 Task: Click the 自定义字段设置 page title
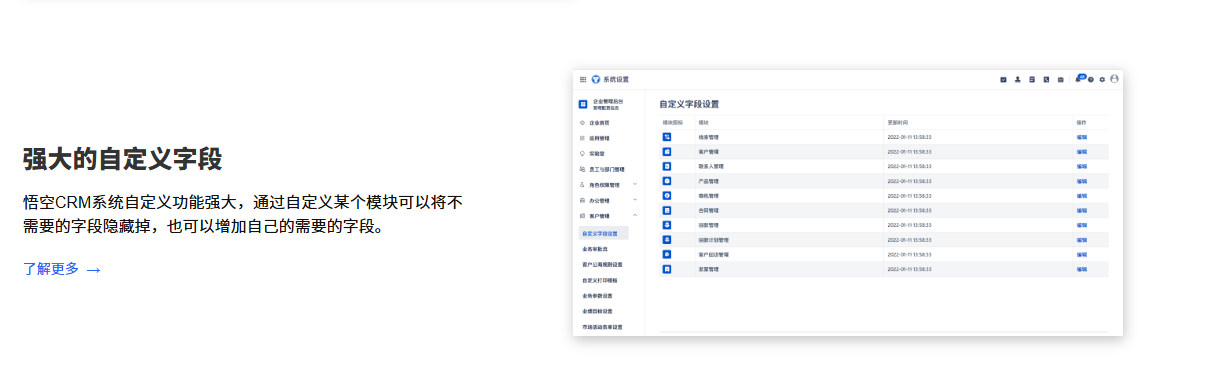pyautogui.click(x=689, y=104)
